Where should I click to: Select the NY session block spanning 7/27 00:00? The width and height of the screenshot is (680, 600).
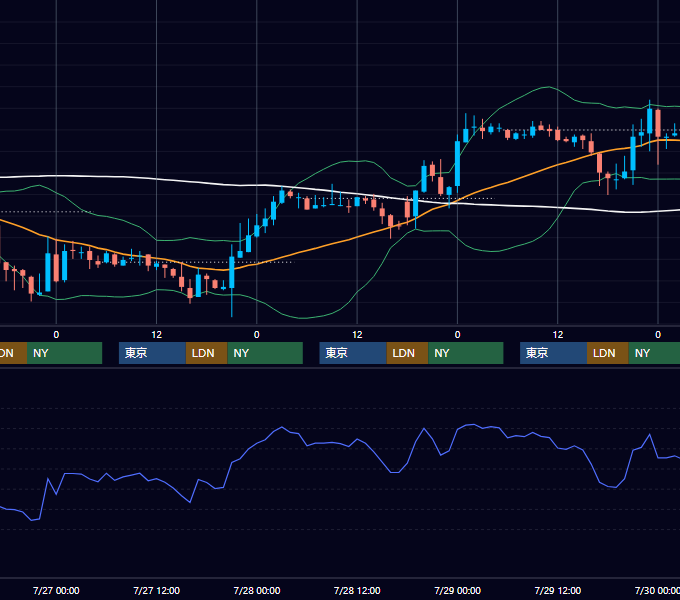click(64, 353)
